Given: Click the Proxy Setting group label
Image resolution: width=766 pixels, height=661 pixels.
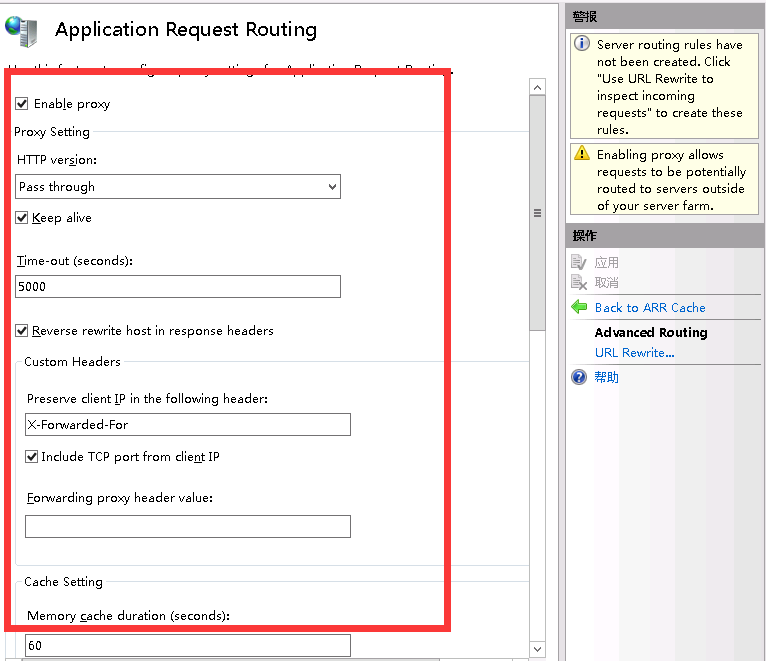Looking at the screenshot, I should [x=52, y=132].
